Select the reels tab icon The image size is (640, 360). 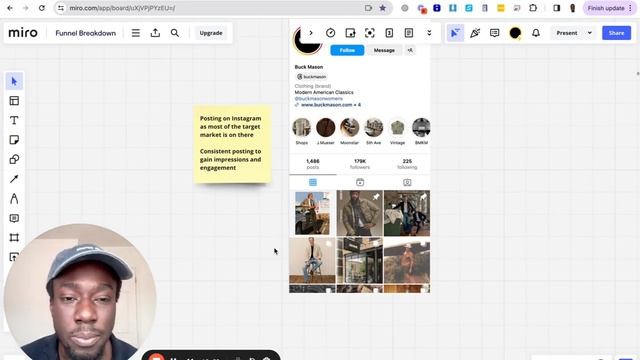coord(360,182)
